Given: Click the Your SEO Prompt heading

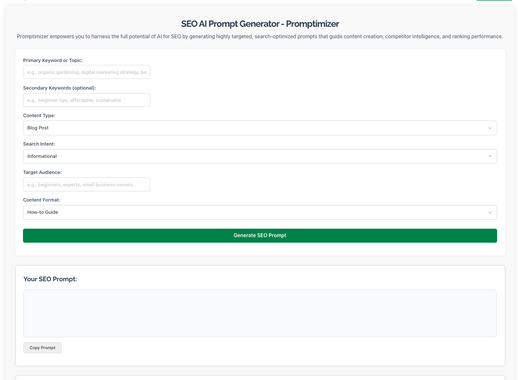Looking at the screenshot, I should (50, 279).
